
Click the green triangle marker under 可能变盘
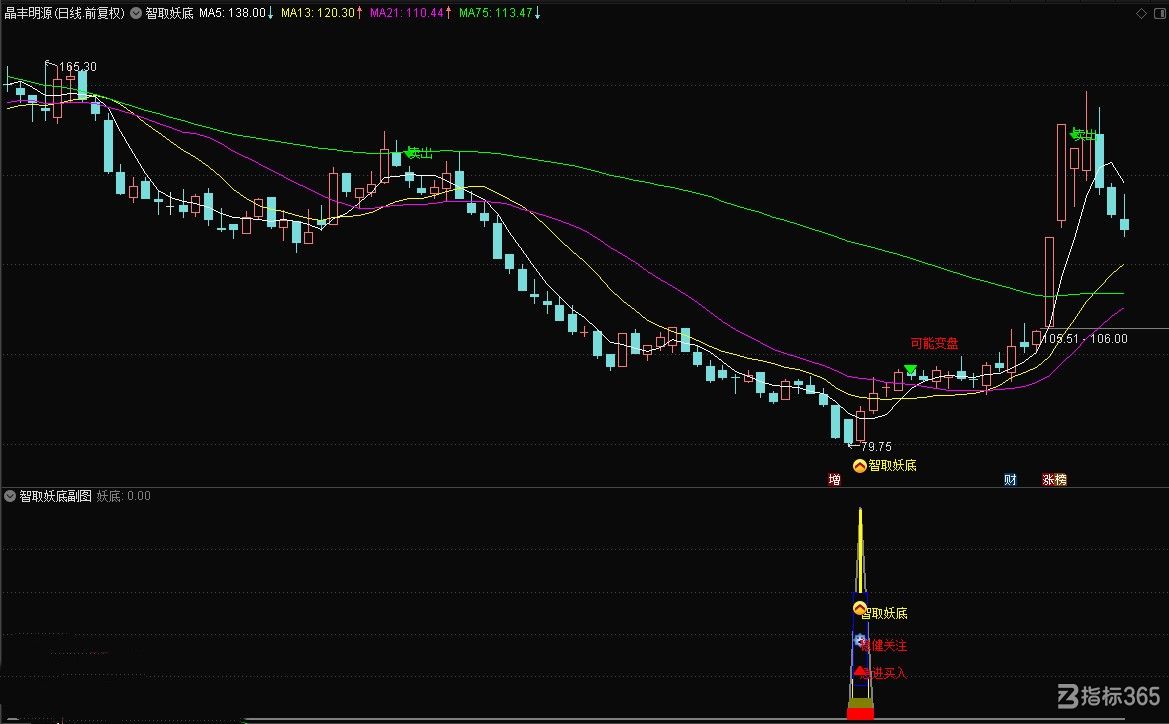910,369
